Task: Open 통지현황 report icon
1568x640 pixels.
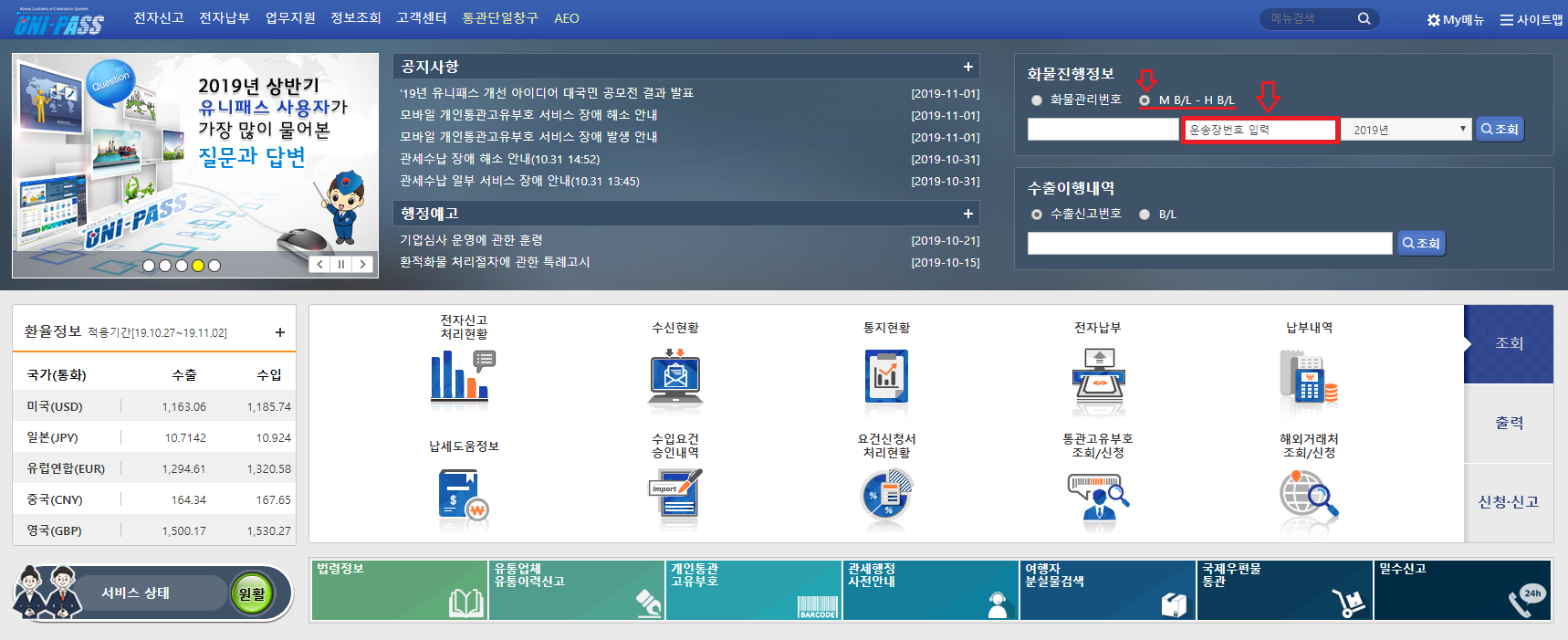Action: click(x=886, y=376)
